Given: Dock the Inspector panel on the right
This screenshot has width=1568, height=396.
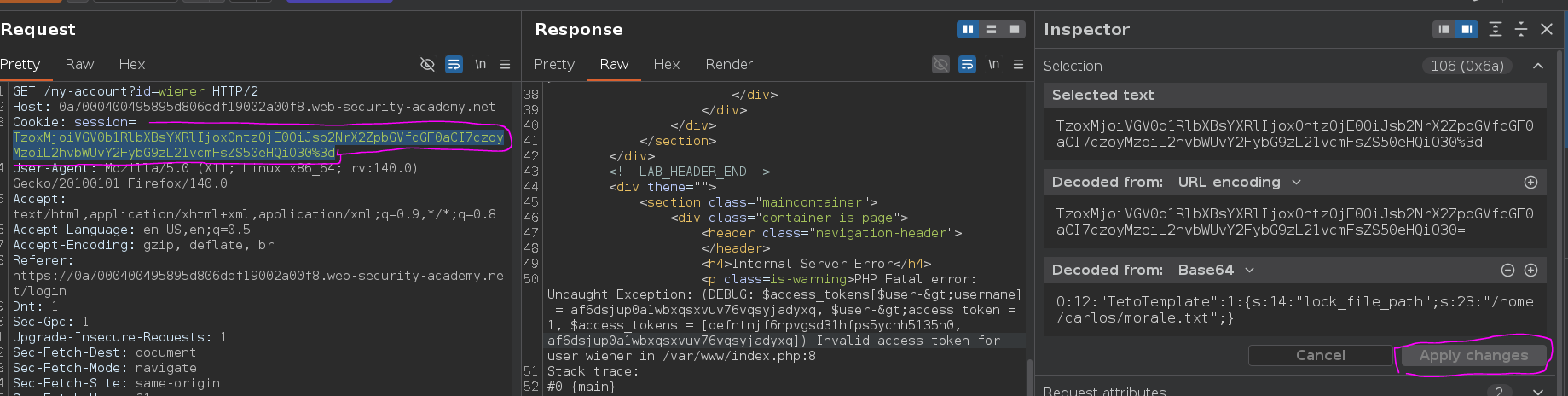Looking at the screenshot, I should tap(1467, 29).
